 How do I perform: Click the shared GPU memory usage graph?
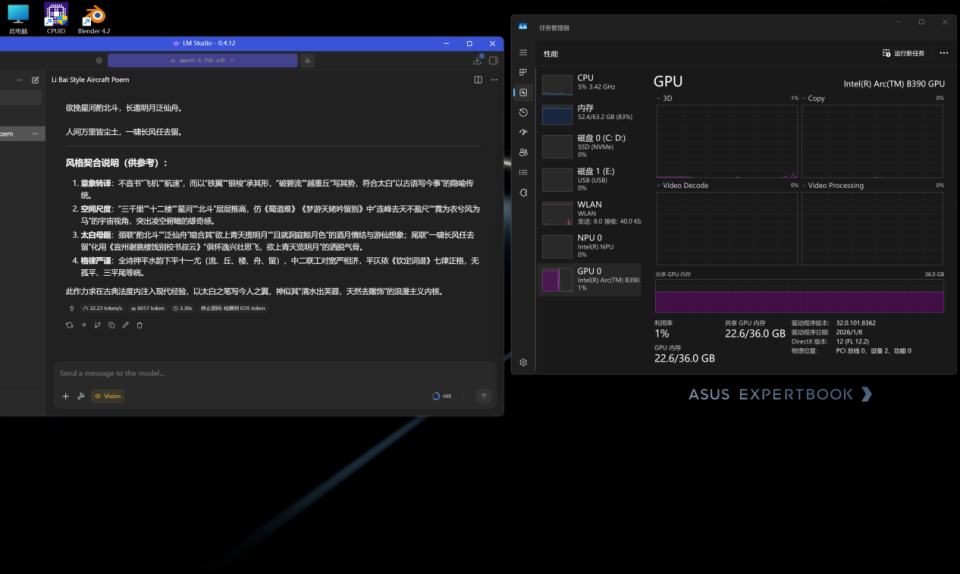800,296
